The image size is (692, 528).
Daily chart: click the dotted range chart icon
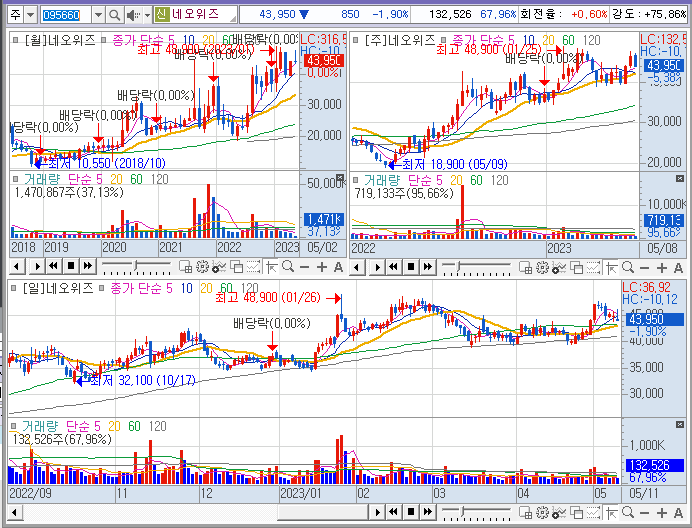tap(593, 512)
